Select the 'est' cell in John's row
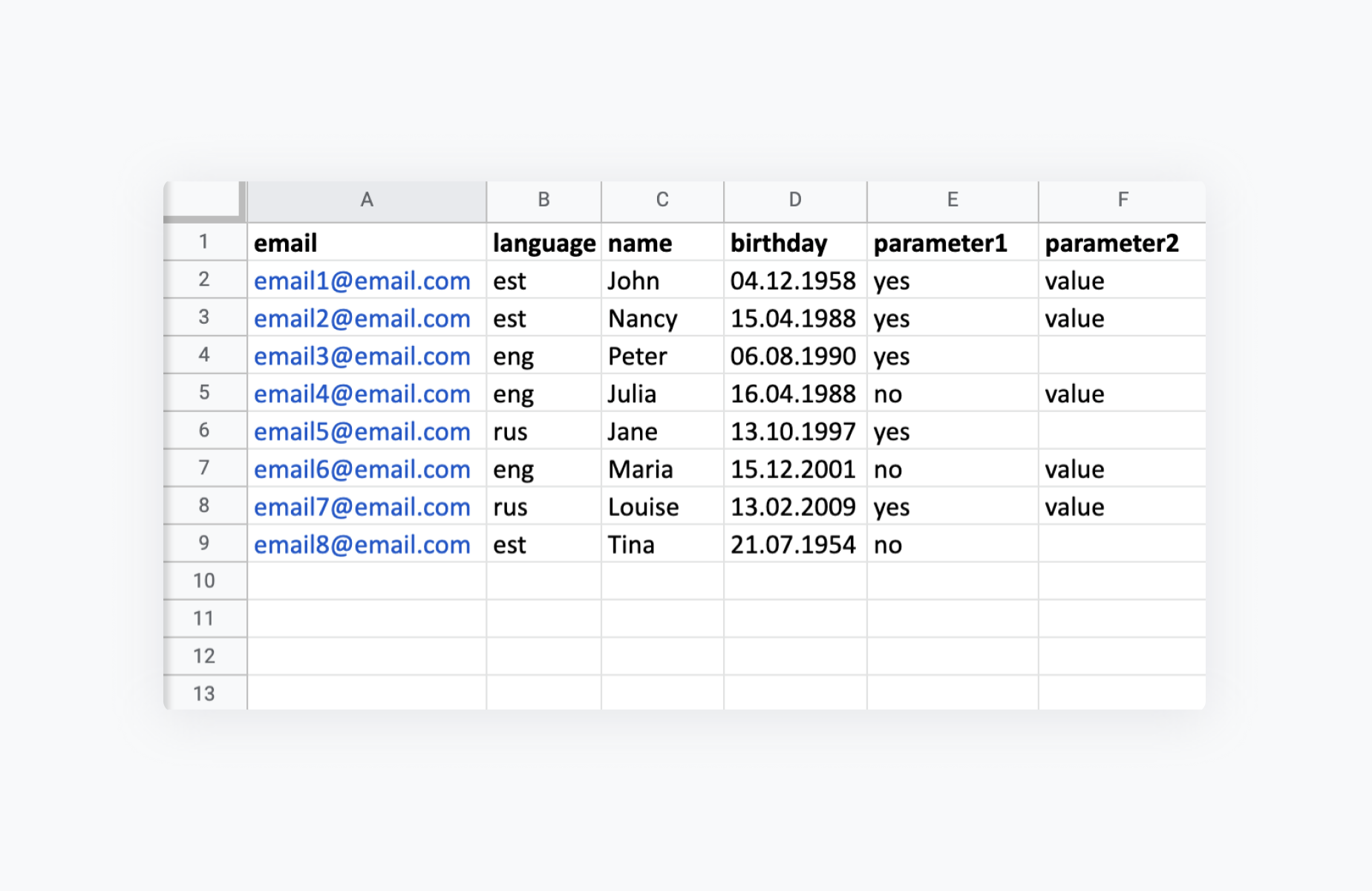 coord(543,280)
